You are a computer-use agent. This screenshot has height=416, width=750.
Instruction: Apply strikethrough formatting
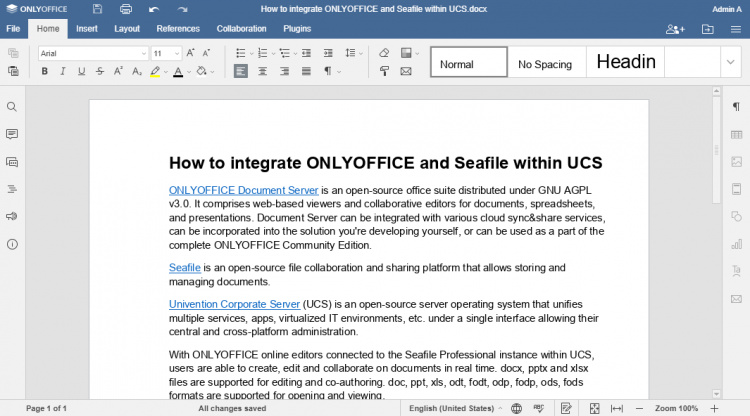point(99,71)
